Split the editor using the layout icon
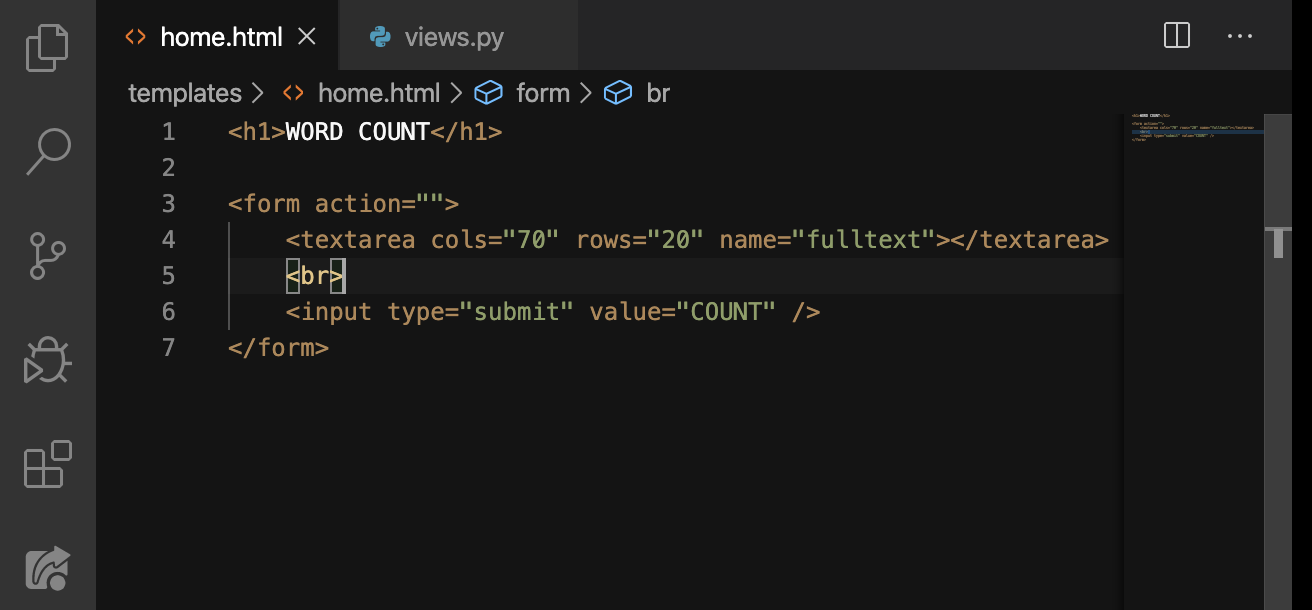 tap(1177, 36)
